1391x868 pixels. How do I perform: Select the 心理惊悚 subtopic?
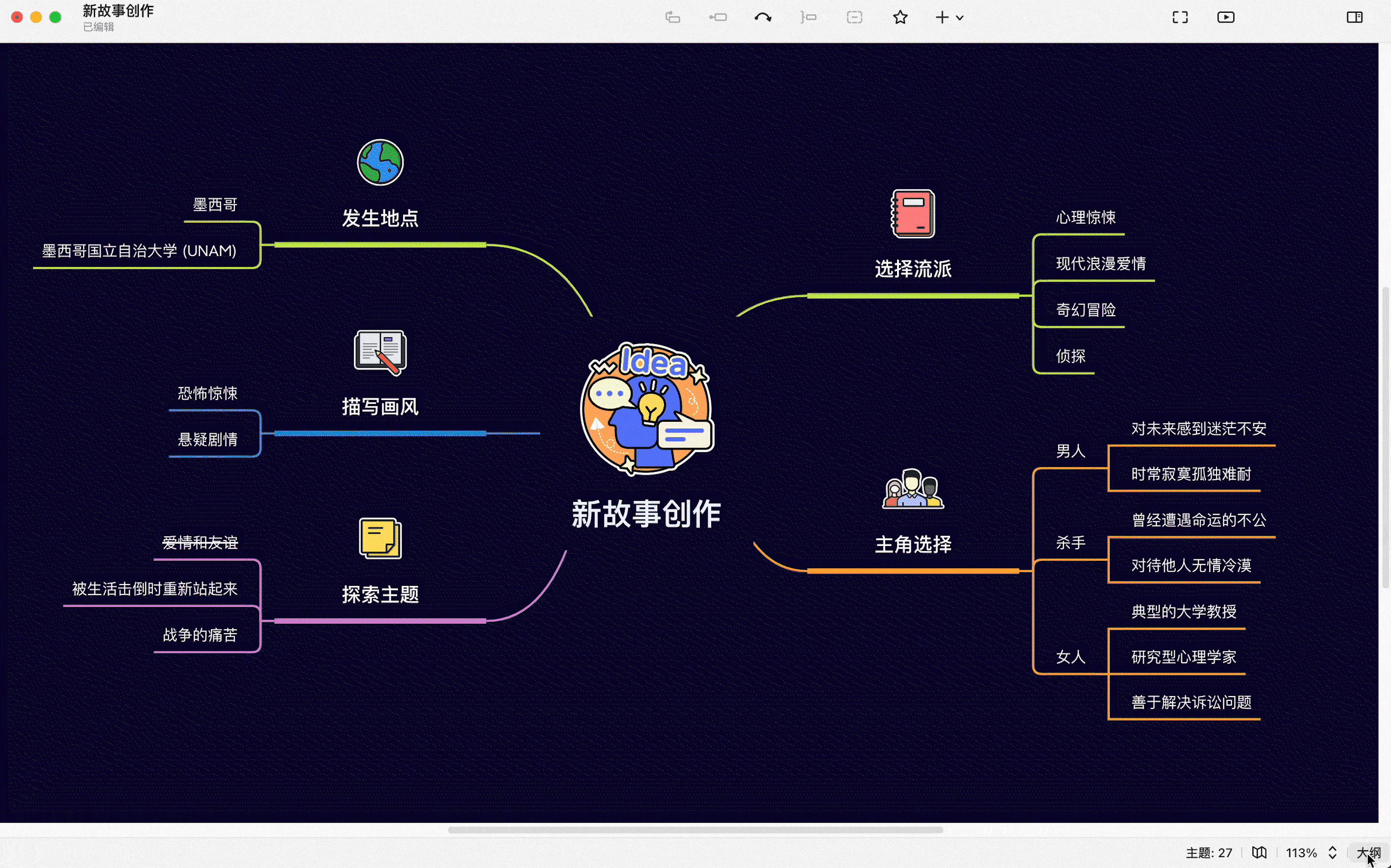pyautogui.click(x=1086, y=218)
